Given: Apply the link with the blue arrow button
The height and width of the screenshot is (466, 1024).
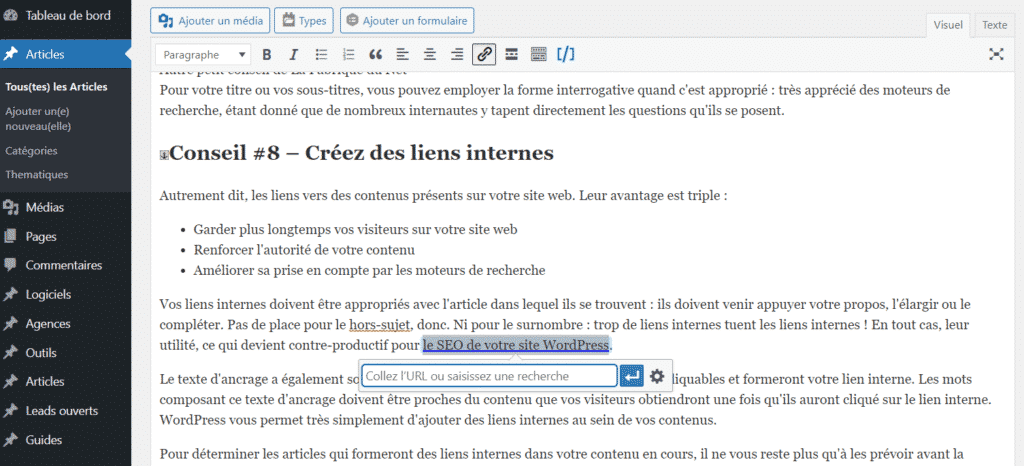Looking at the screenshot, I should tap(631, 376).
